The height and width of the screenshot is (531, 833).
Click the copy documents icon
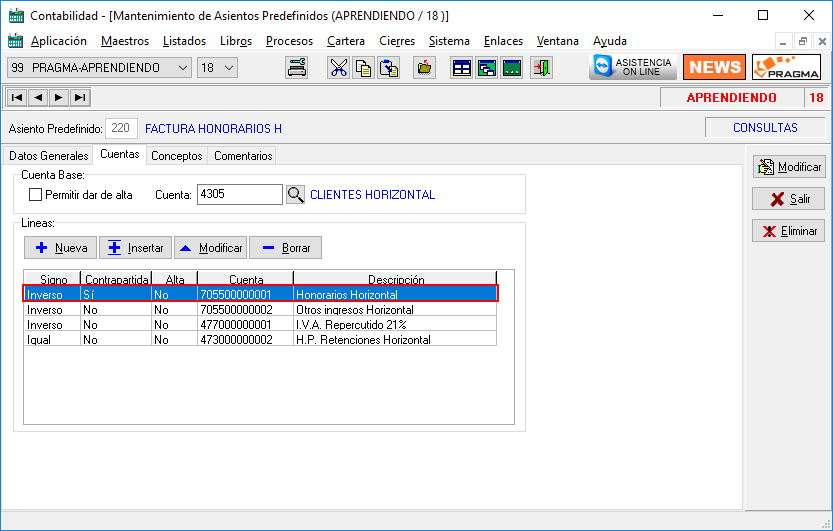364,68
